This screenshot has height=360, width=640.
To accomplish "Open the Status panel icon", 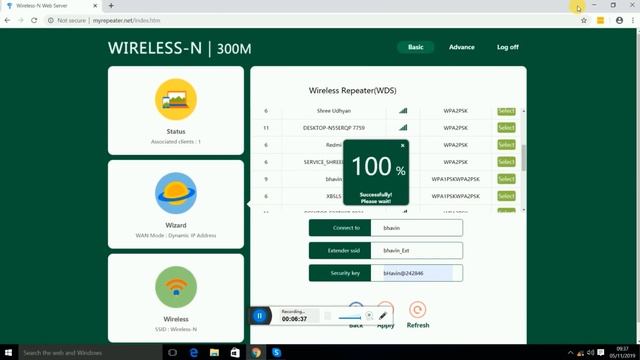I will point(176,100).
